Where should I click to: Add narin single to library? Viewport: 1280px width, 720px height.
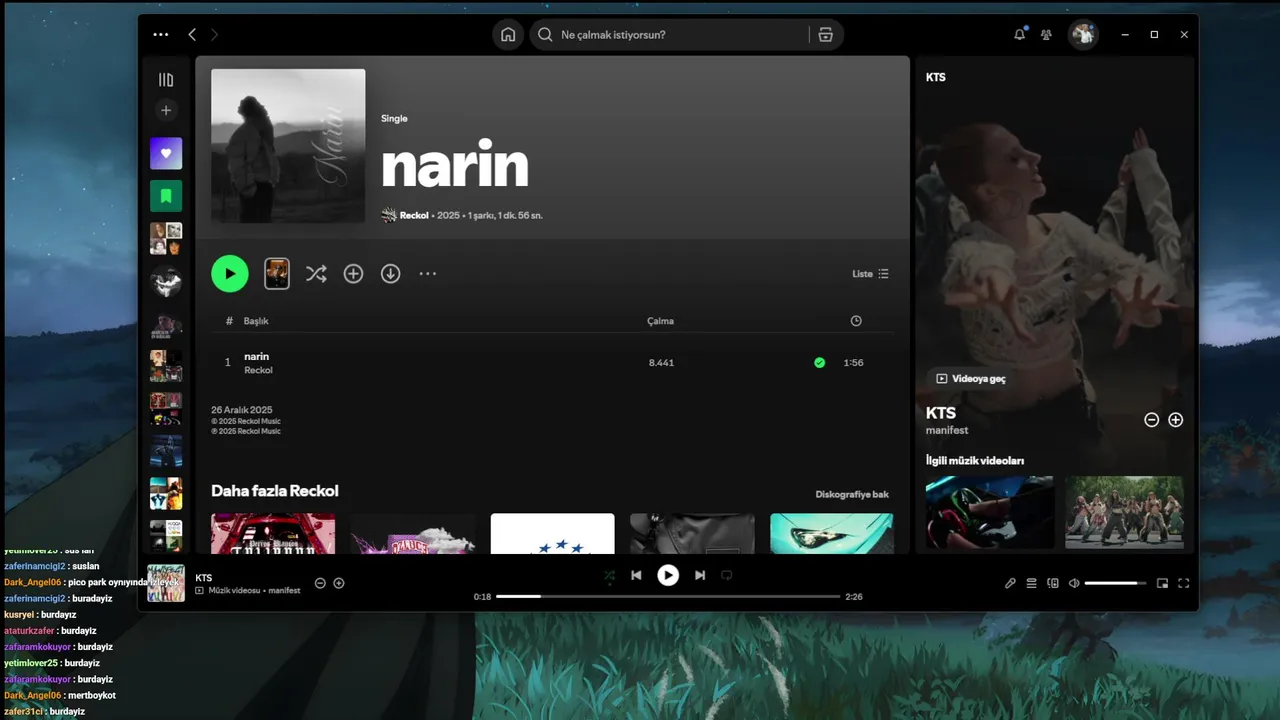click(x=353, y=273)
